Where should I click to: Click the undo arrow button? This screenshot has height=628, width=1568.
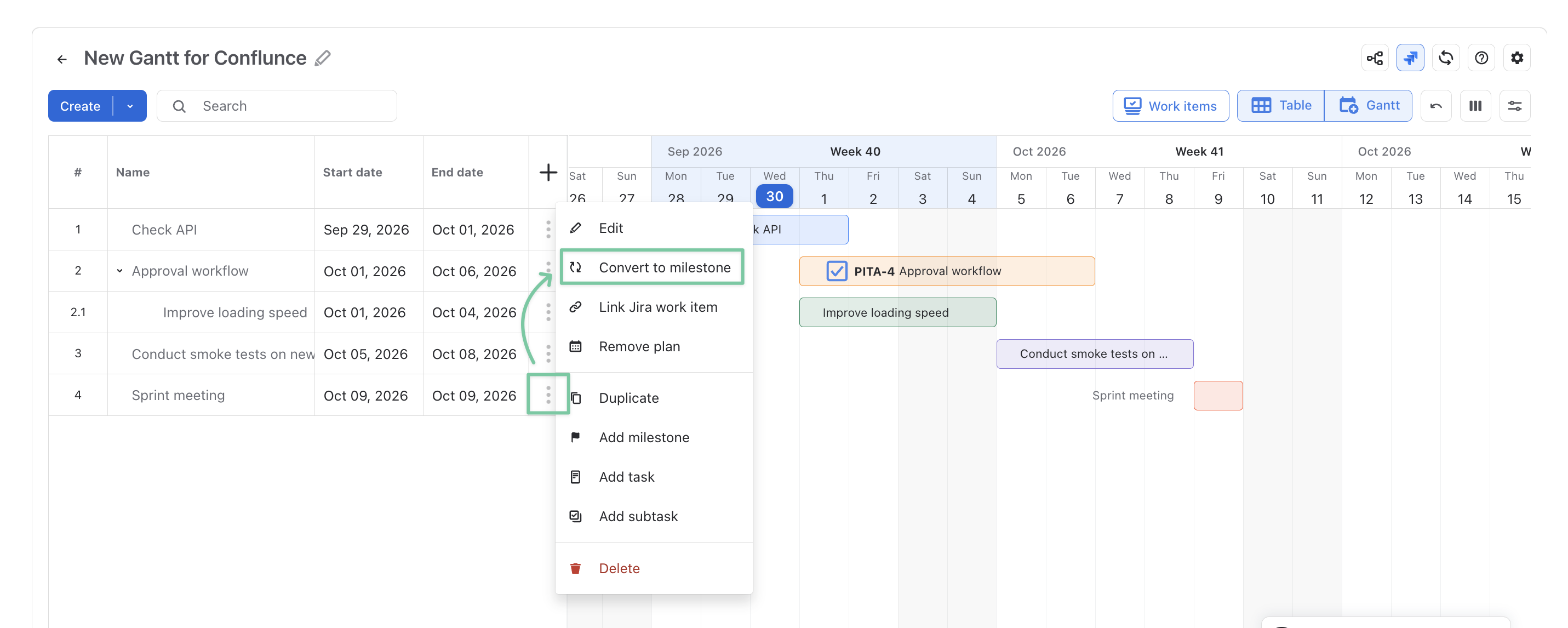click(x=1436, y=106)
